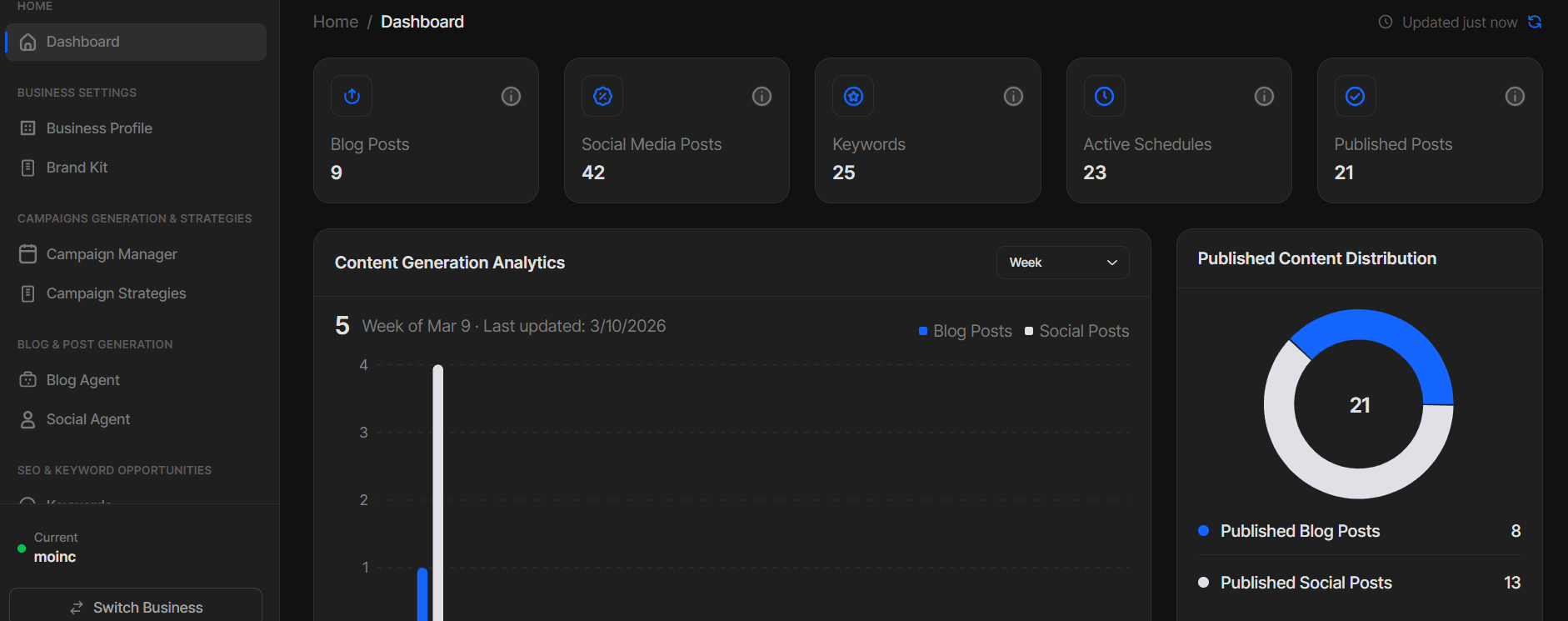Click the Published Posts checkmark icon
Screen dimensions: 1568x621
tap(1355, 96)
